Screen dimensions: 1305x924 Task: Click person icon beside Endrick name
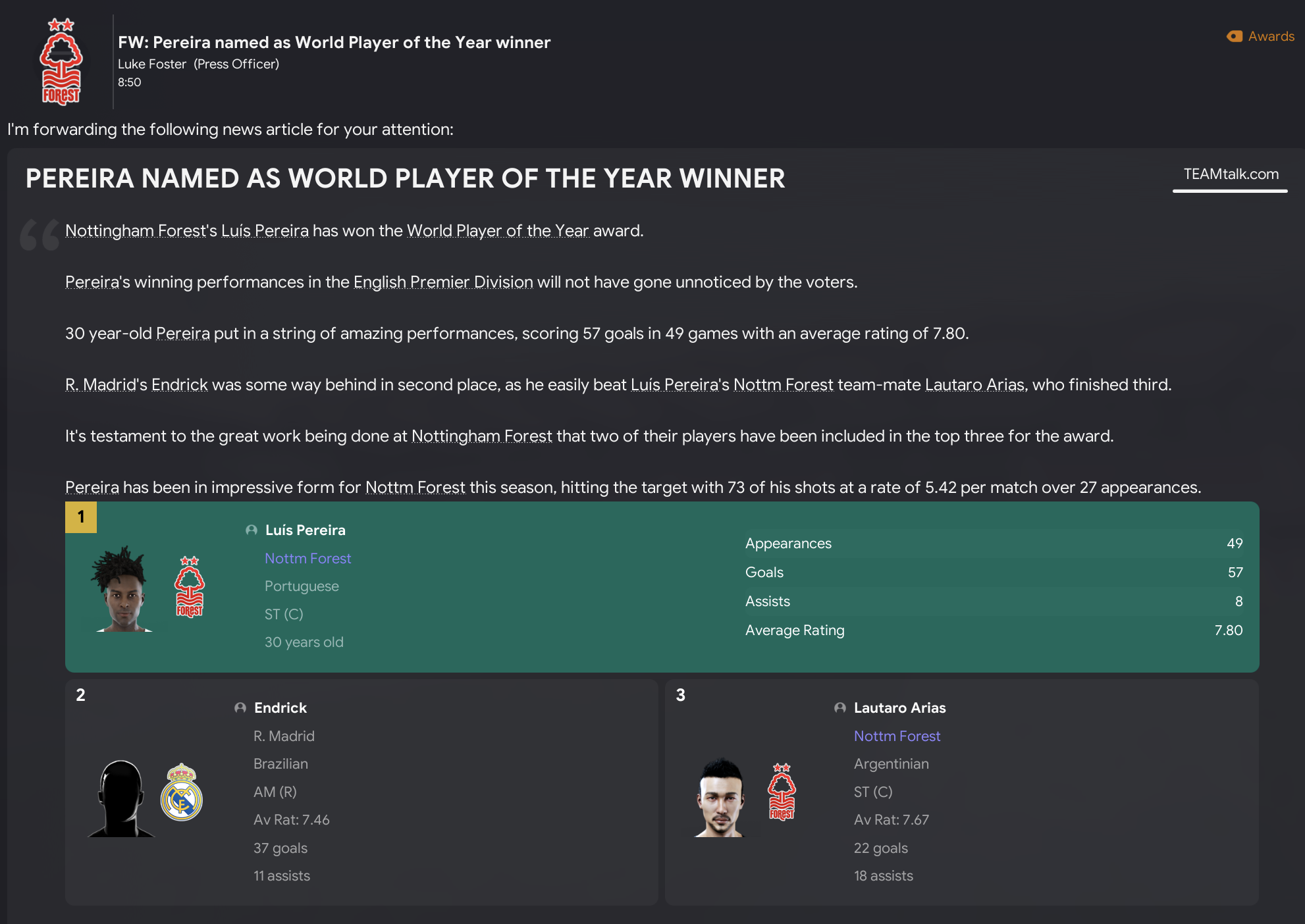pos(240,708)
